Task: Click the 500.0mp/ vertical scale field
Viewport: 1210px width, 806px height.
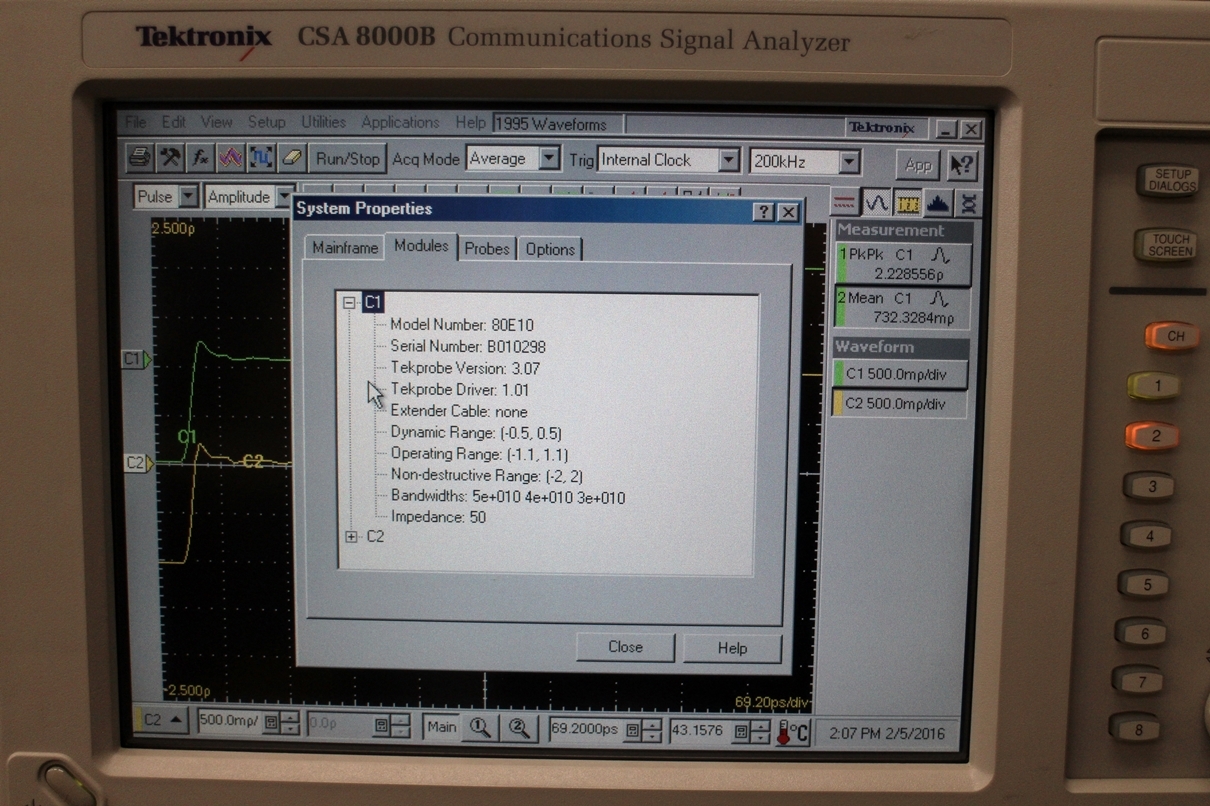Action: point(229,722)
